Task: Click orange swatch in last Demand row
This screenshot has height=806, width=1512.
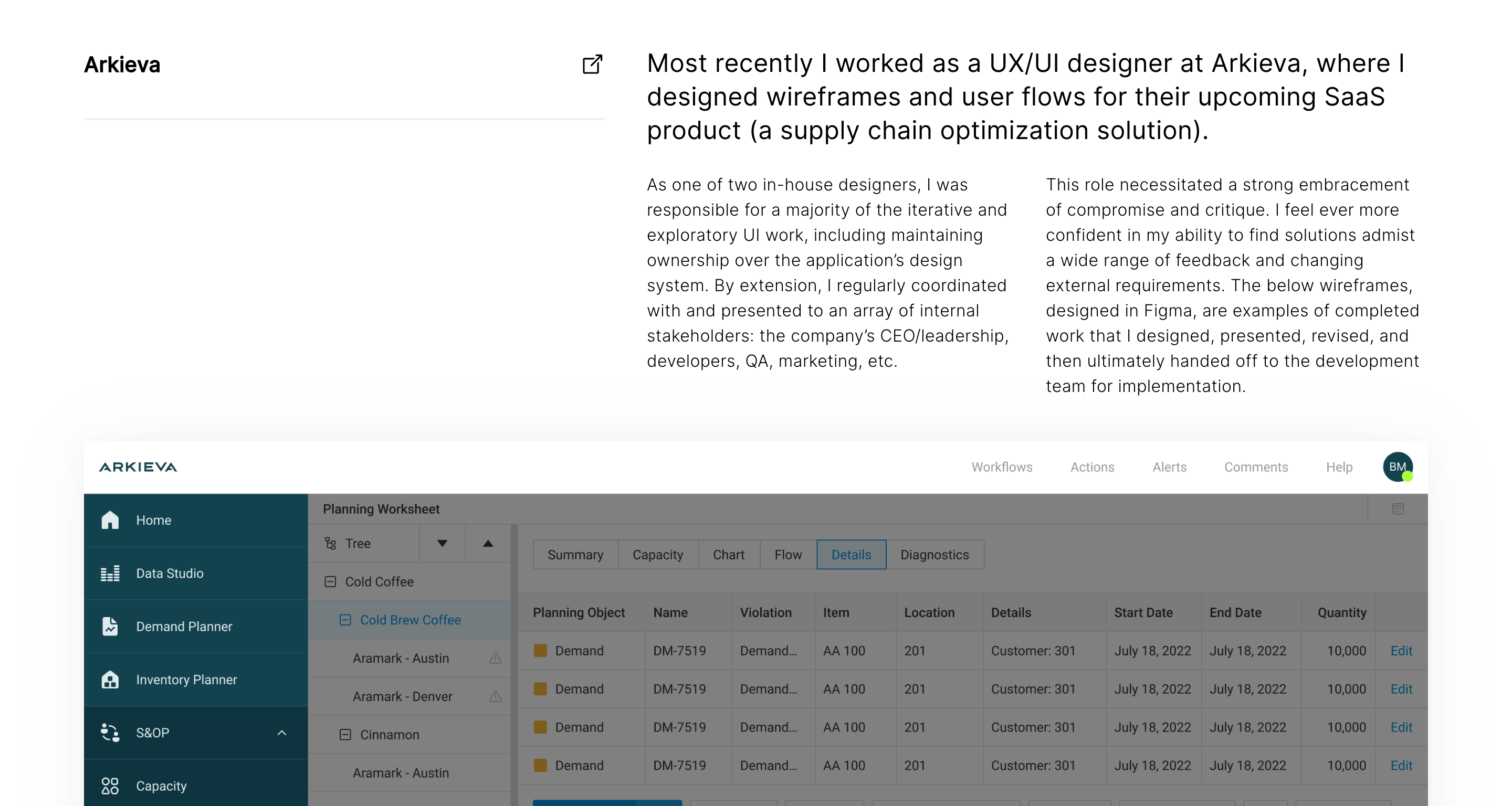Action: tap(540, 765)
